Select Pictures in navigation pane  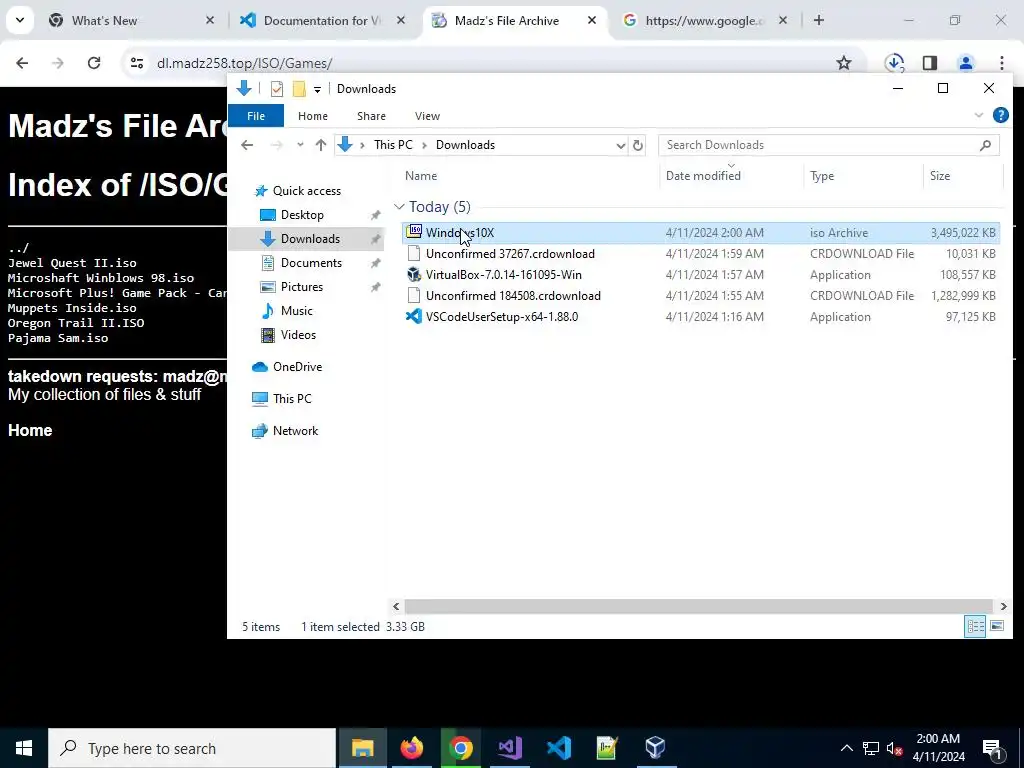302,287
